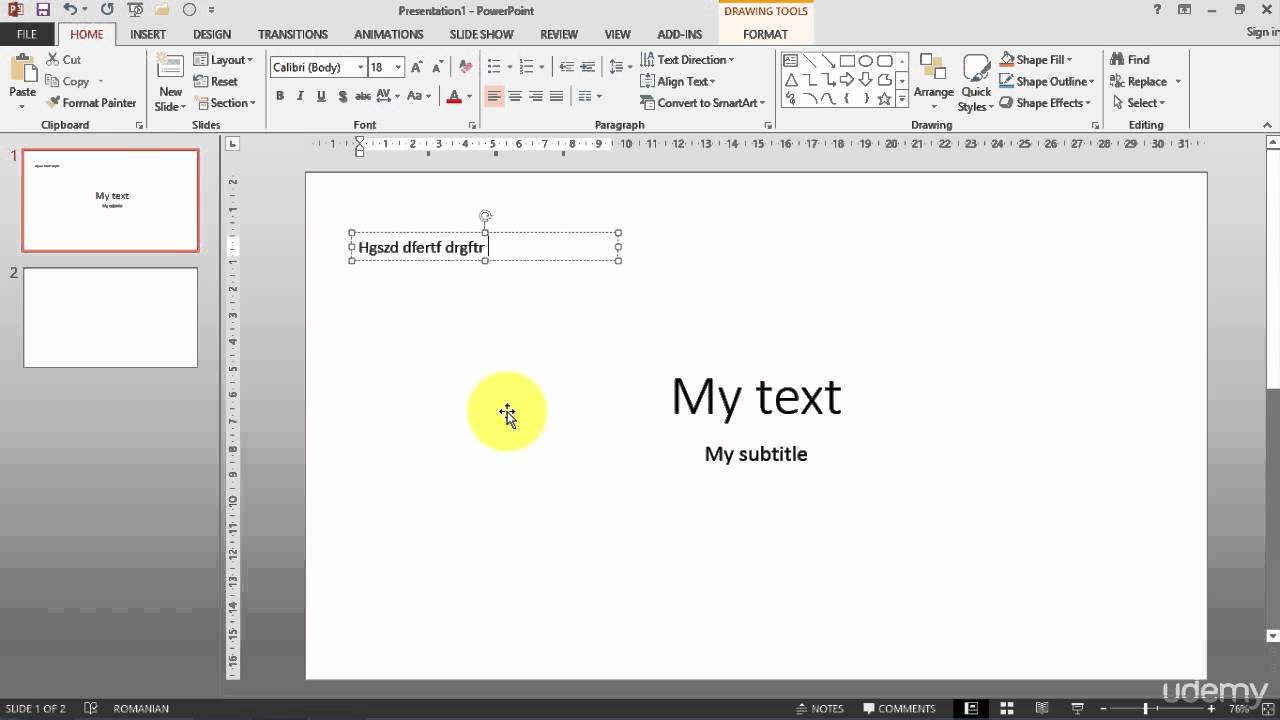Select slide 2 thumbnail
This screenshot has height=720, width=1280.
(x=110, y=317)
